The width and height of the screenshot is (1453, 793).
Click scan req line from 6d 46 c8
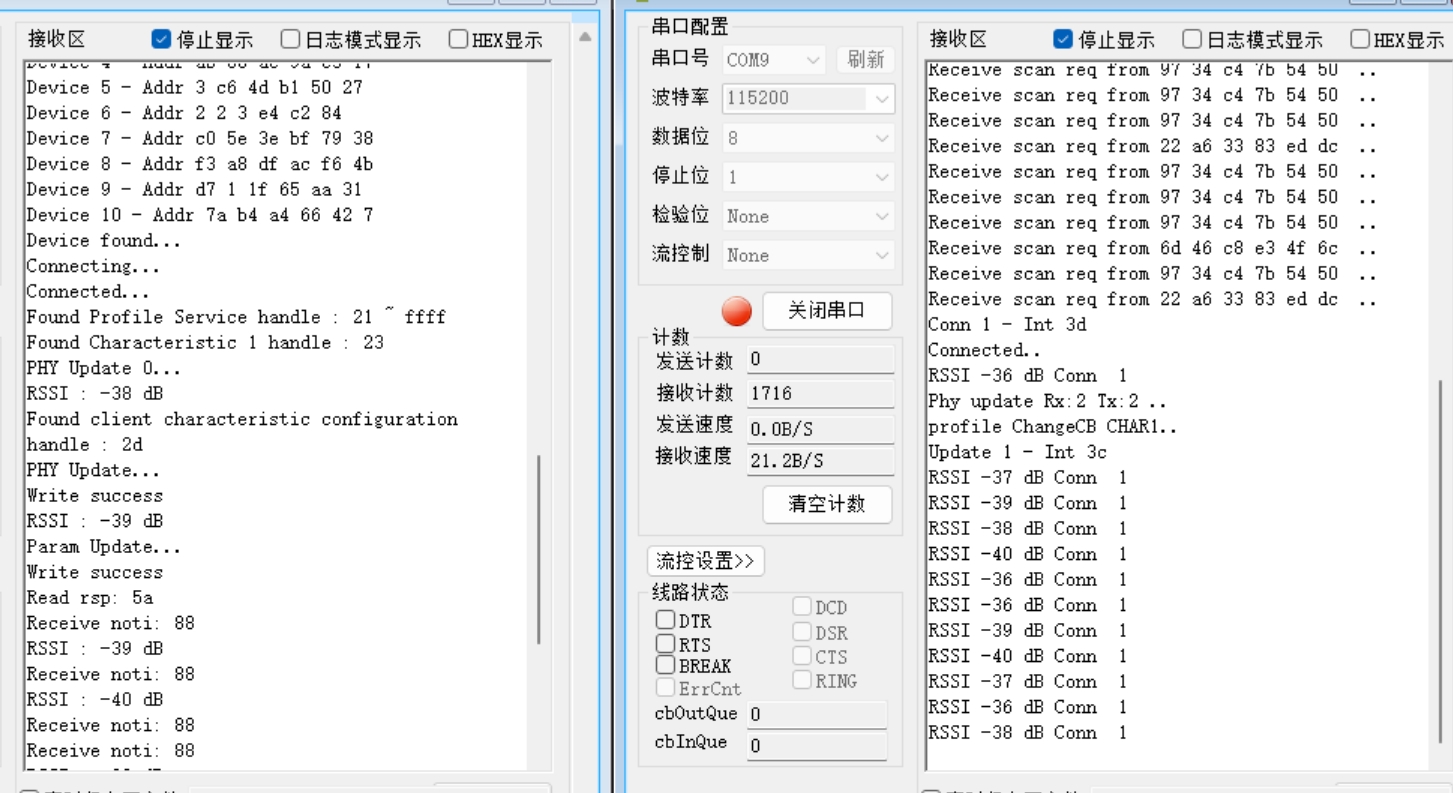tap(1152, 248)
